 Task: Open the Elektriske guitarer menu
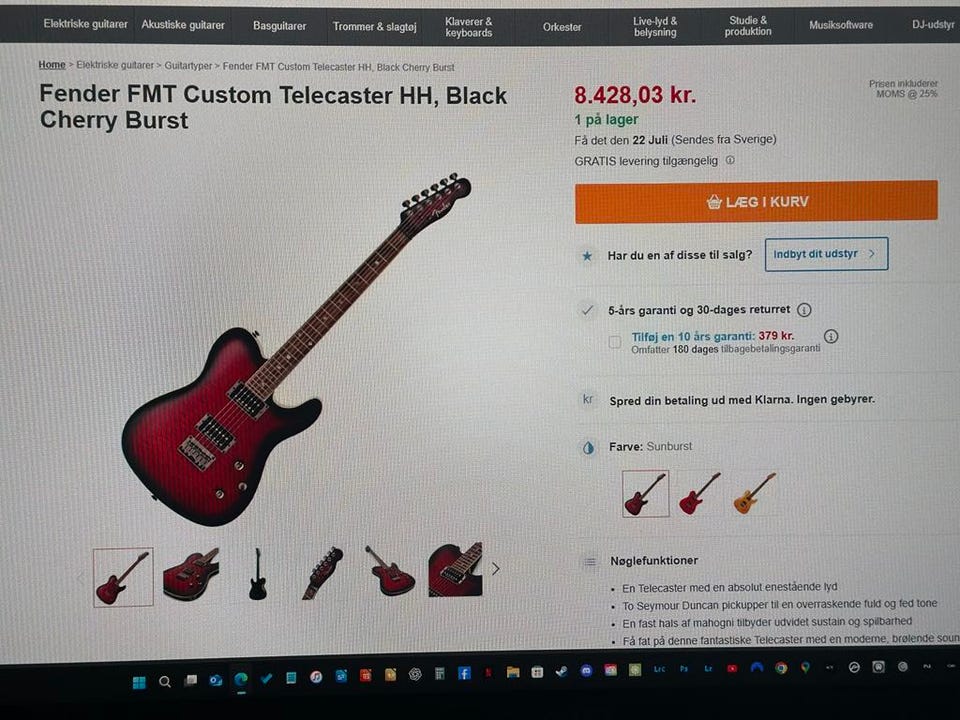click(86, 24)
